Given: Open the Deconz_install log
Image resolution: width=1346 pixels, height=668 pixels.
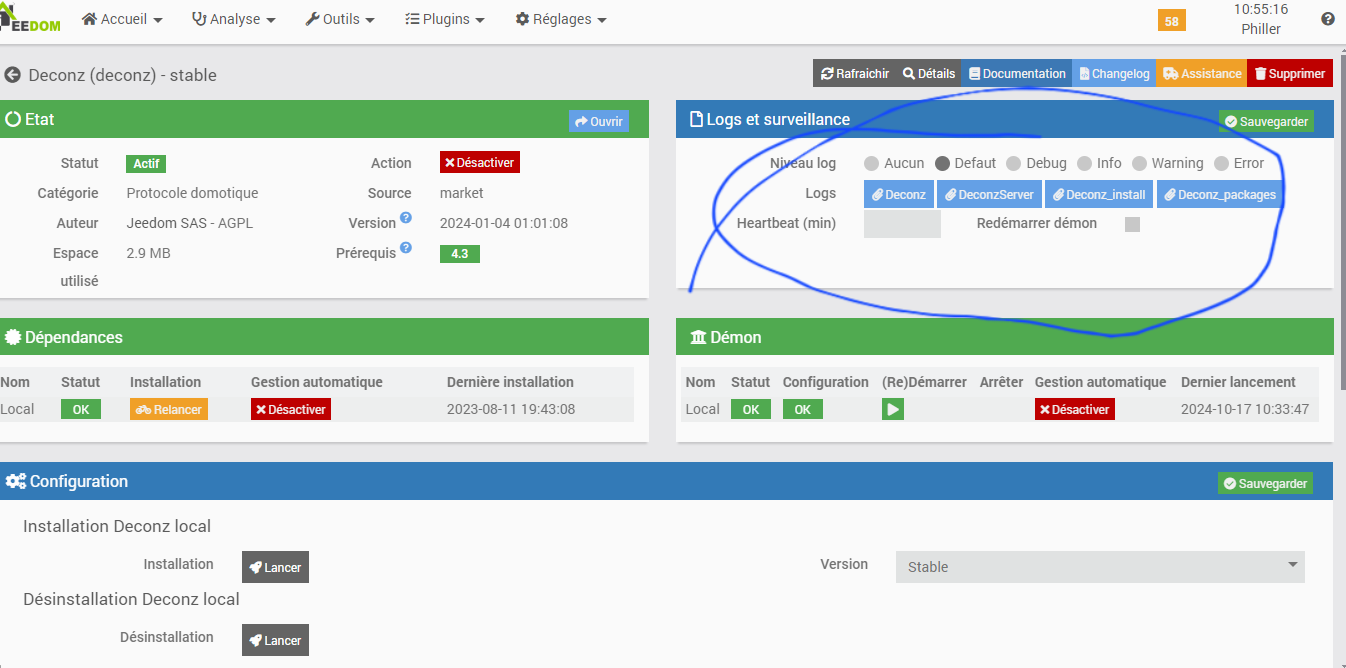Looking at the screenshot, I should (1099, 194).
